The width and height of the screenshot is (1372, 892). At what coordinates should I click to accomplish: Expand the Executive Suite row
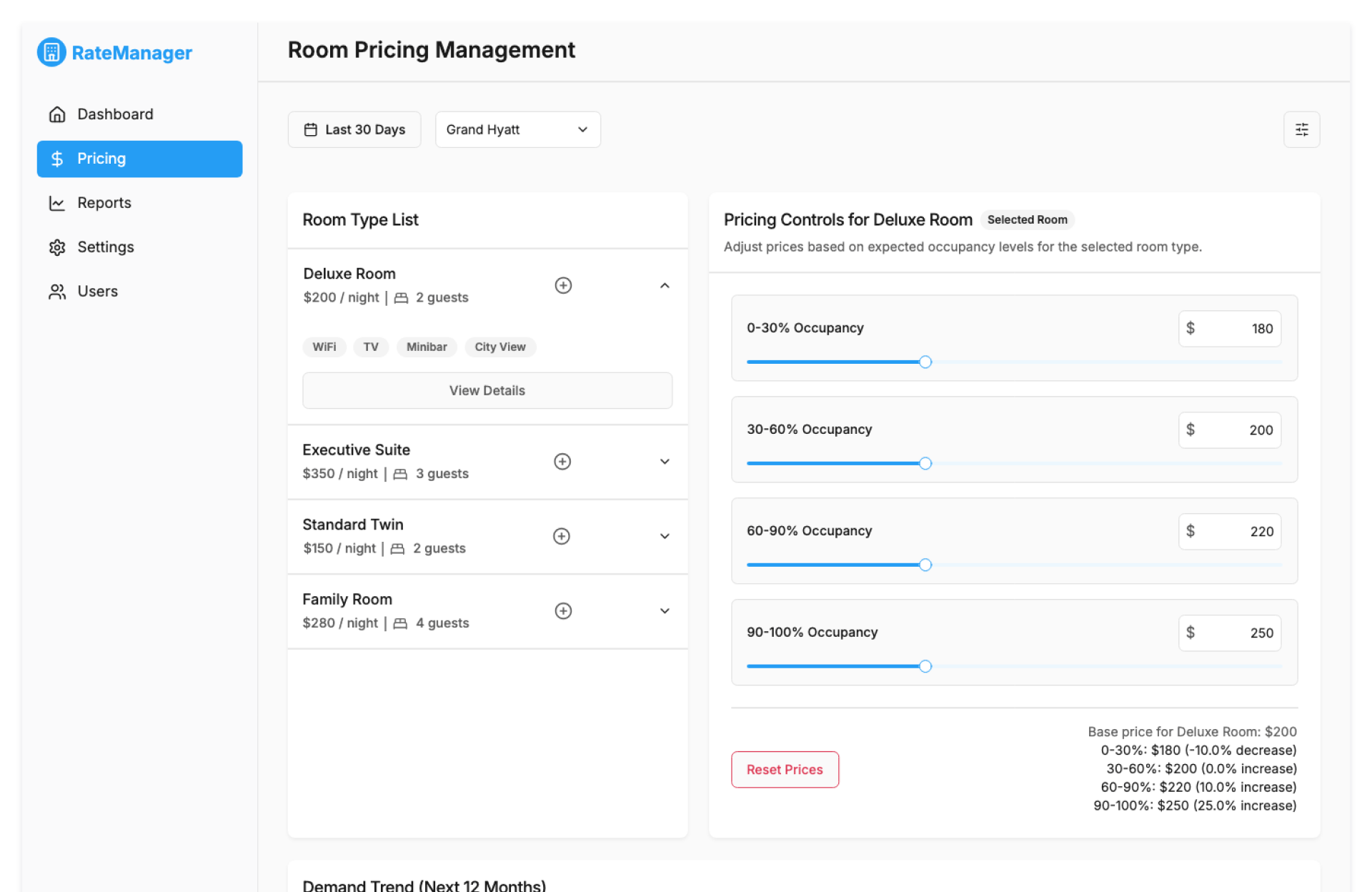(x=665, y=462)
